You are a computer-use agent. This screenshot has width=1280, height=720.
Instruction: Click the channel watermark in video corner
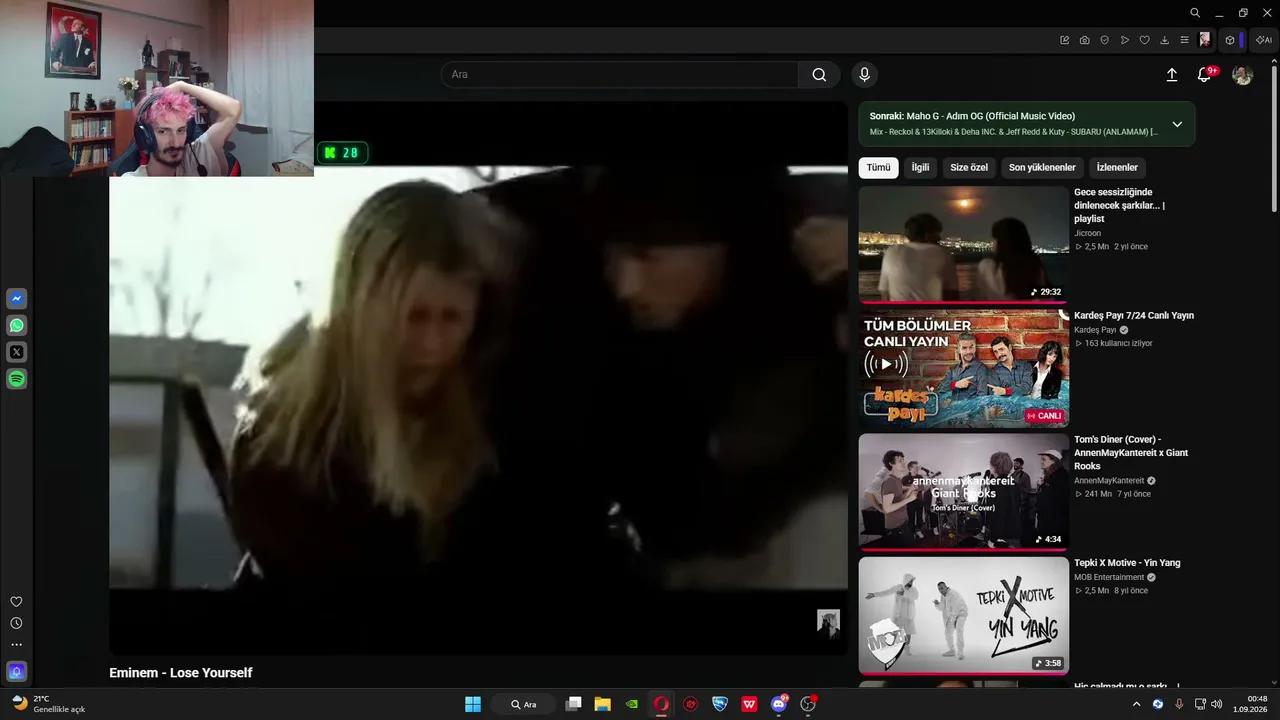point(828,622)
